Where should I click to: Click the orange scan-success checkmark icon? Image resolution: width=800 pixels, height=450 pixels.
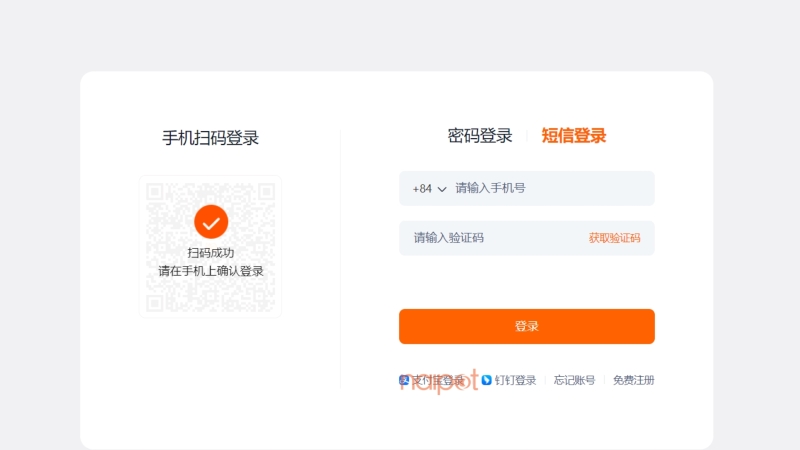(211, 221)
